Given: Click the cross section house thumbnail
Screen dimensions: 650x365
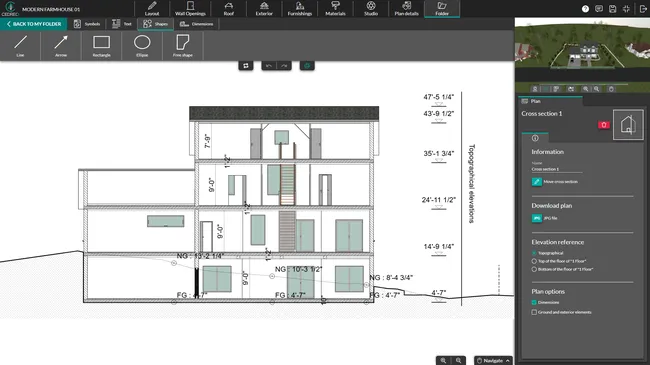Looking at the screenshot, I should 628,125.
